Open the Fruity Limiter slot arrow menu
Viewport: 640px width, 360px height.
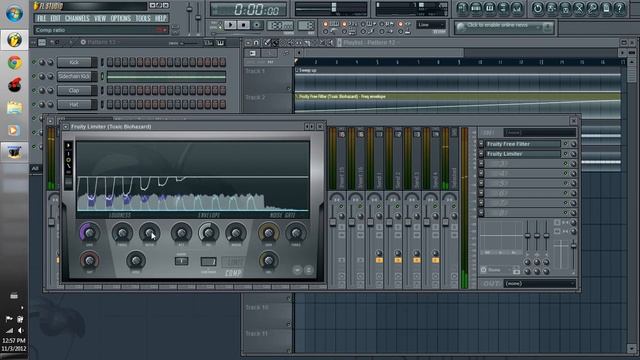481,154
